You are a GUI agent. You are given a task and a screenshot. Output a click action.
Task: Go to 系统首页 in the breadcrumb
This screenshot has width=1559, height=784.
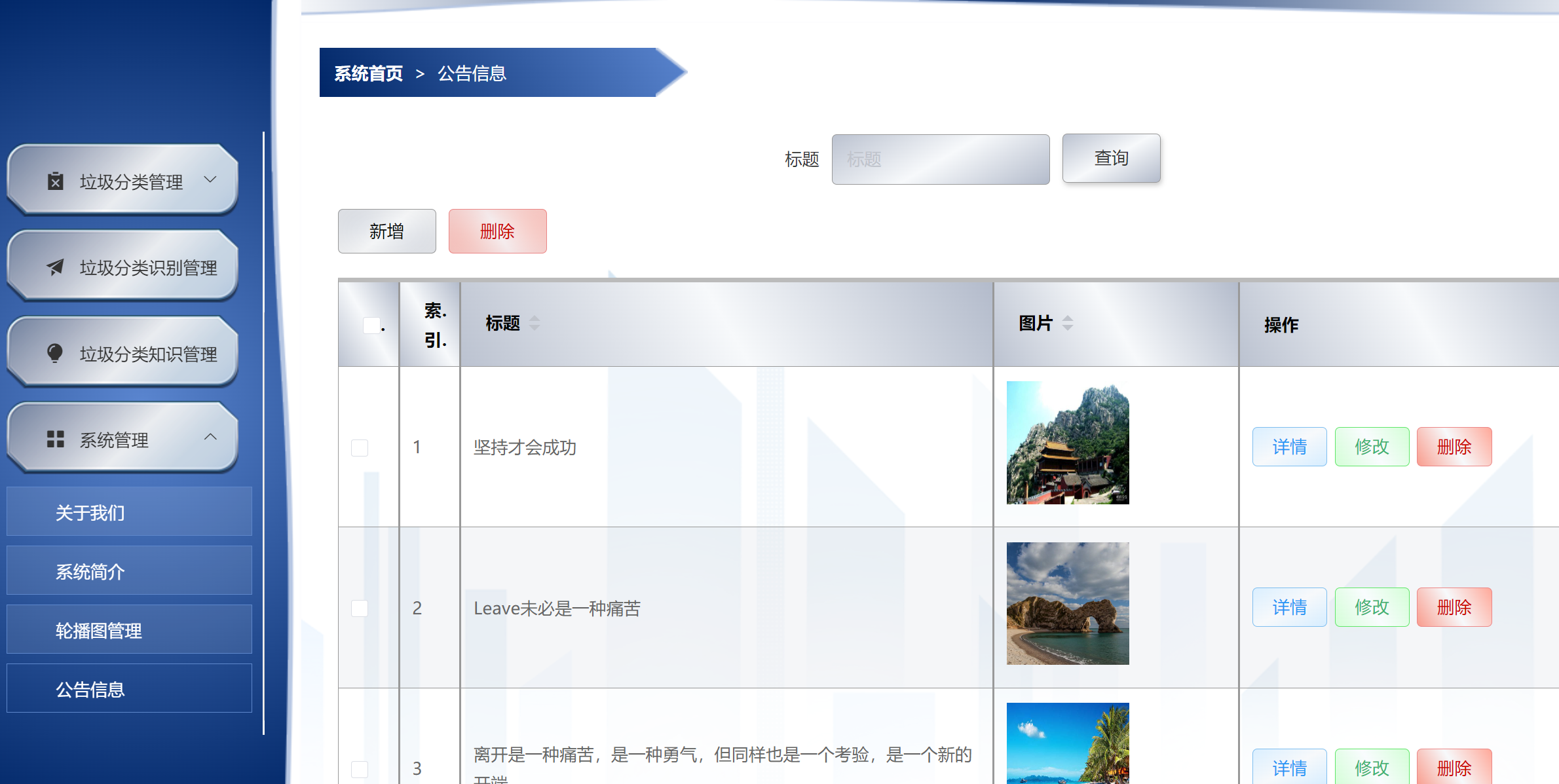(x=369, y=73)
